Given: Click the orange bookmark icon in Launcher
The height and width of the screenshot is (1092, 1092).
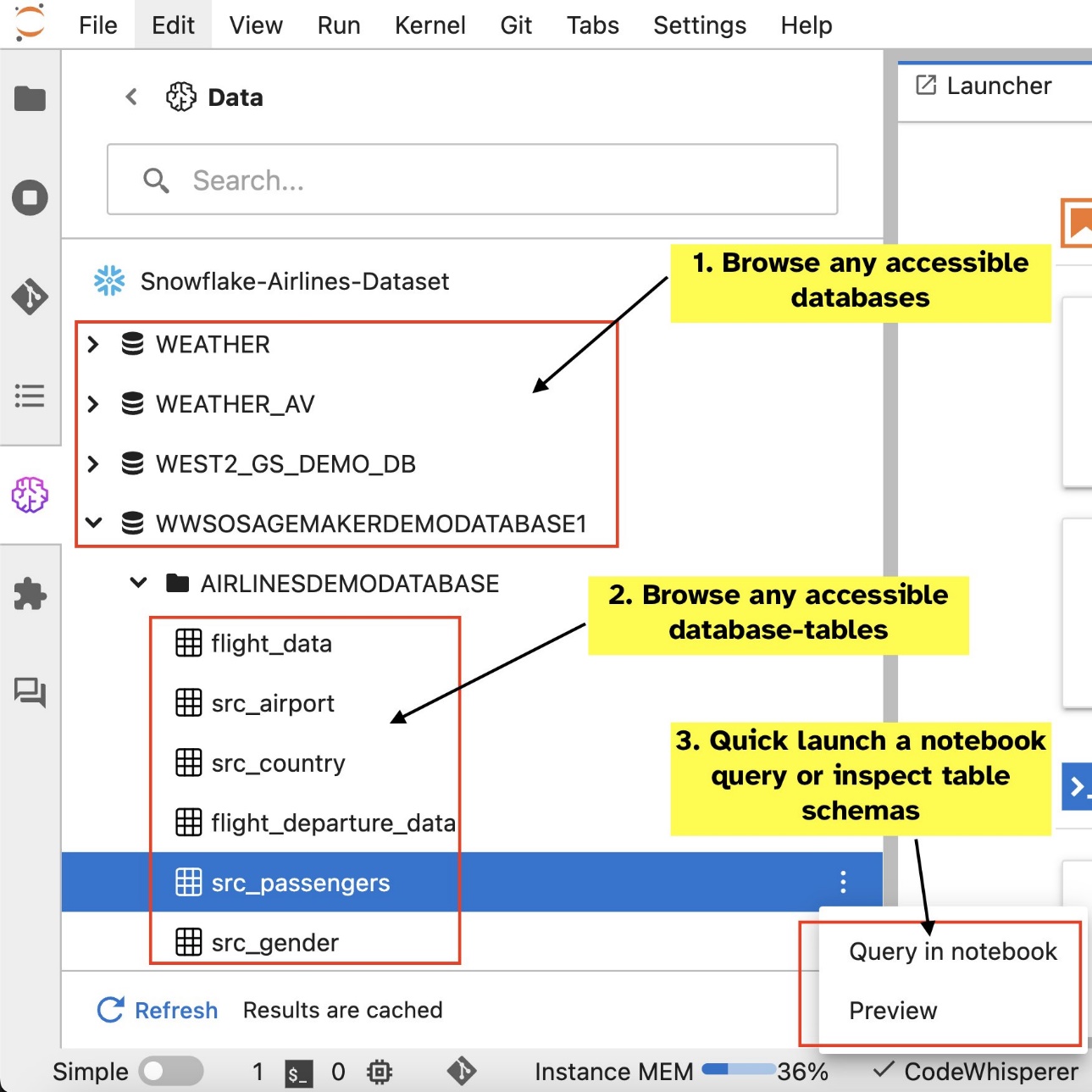Looking at the screenshot, I should (1078, 223).
